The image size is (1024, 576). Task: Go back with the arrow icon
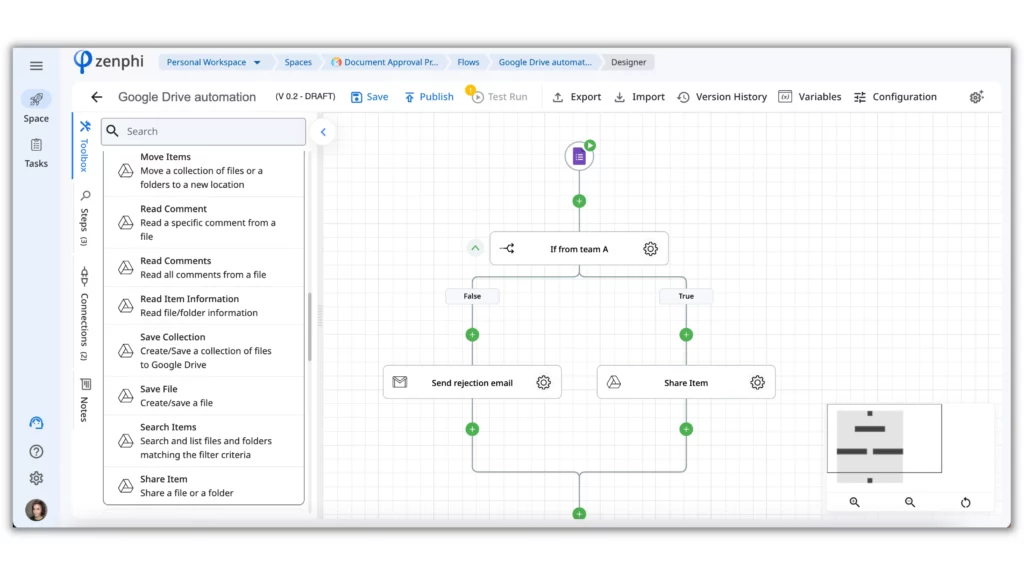(97, 97)
